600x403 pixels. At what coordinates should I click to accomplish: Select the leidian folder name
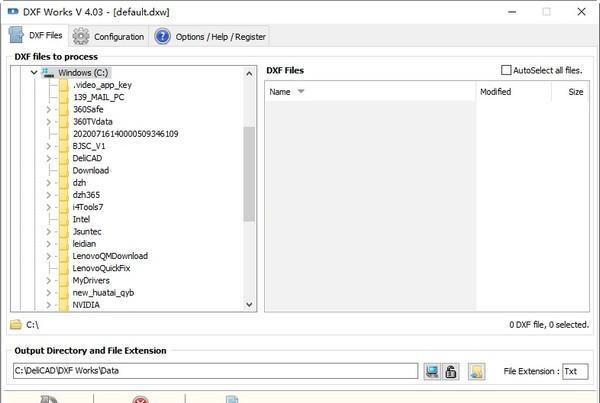[x=85, y=244]
